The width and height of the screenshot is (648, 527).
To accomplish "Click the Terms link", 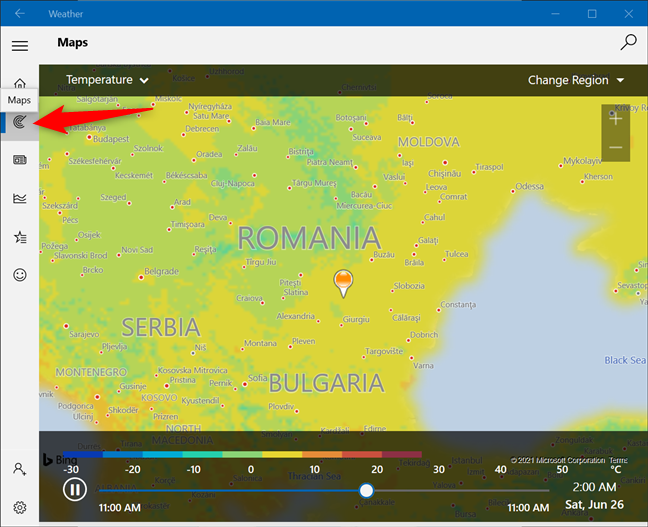I will coord(618,460).
